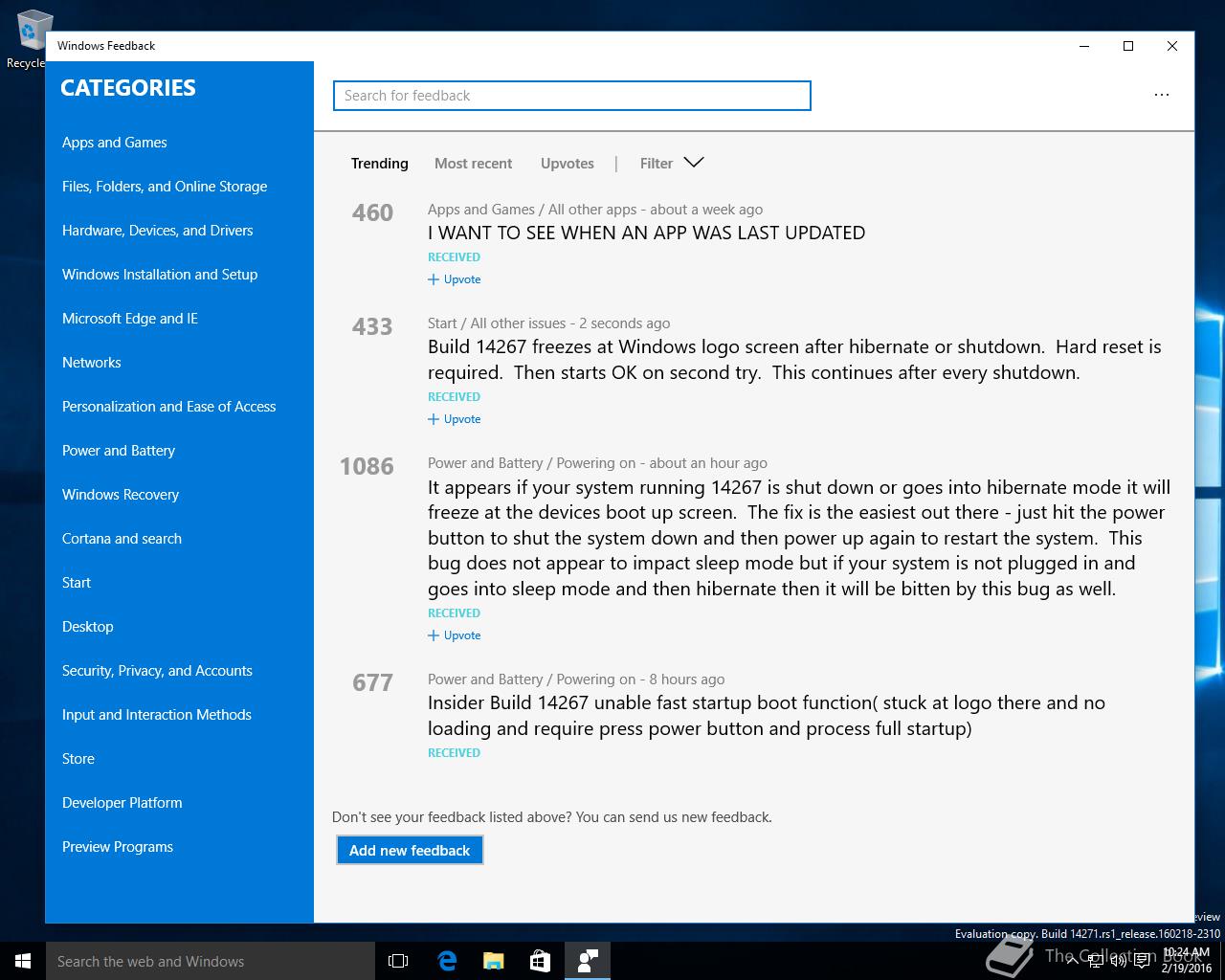Open the three-dot more options menu
Screen dimensions: 1225x980
[x=1161, y=95]
